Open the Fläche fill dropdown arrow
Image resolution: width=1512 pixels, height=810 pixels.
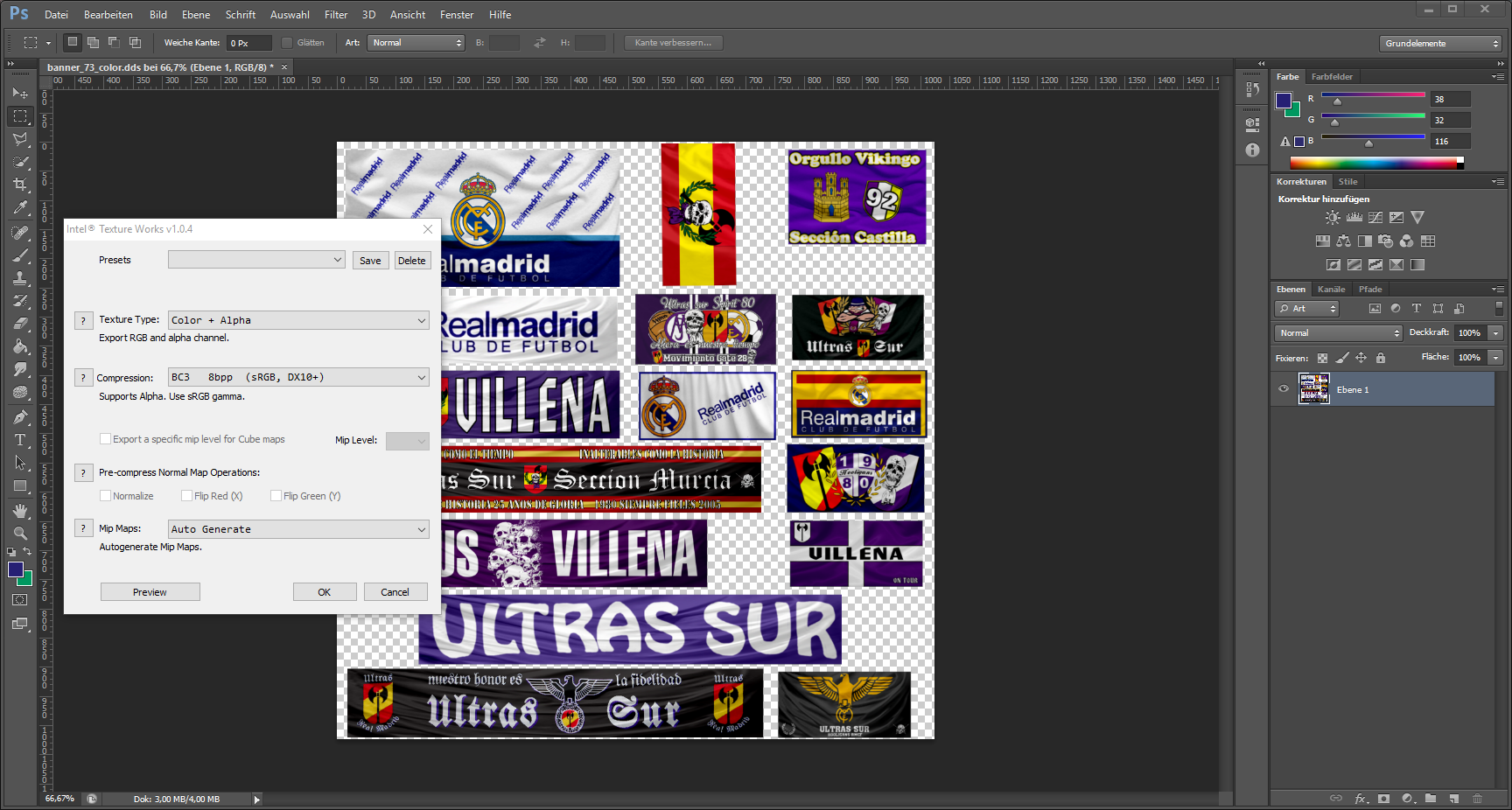click(x=1496, y=358)
